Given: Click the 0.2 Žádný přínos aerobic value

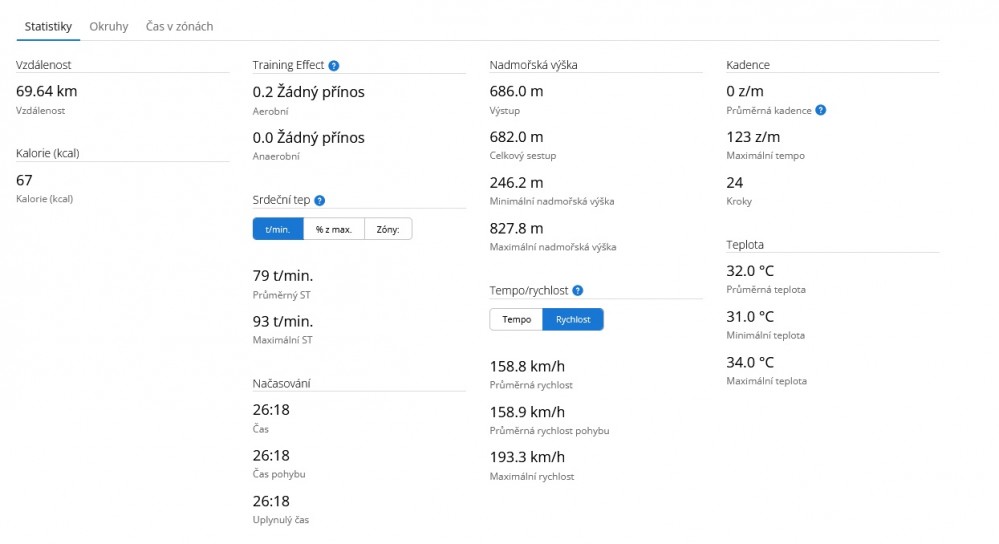Looking at the screenshot, I should [x=308, y=92].
